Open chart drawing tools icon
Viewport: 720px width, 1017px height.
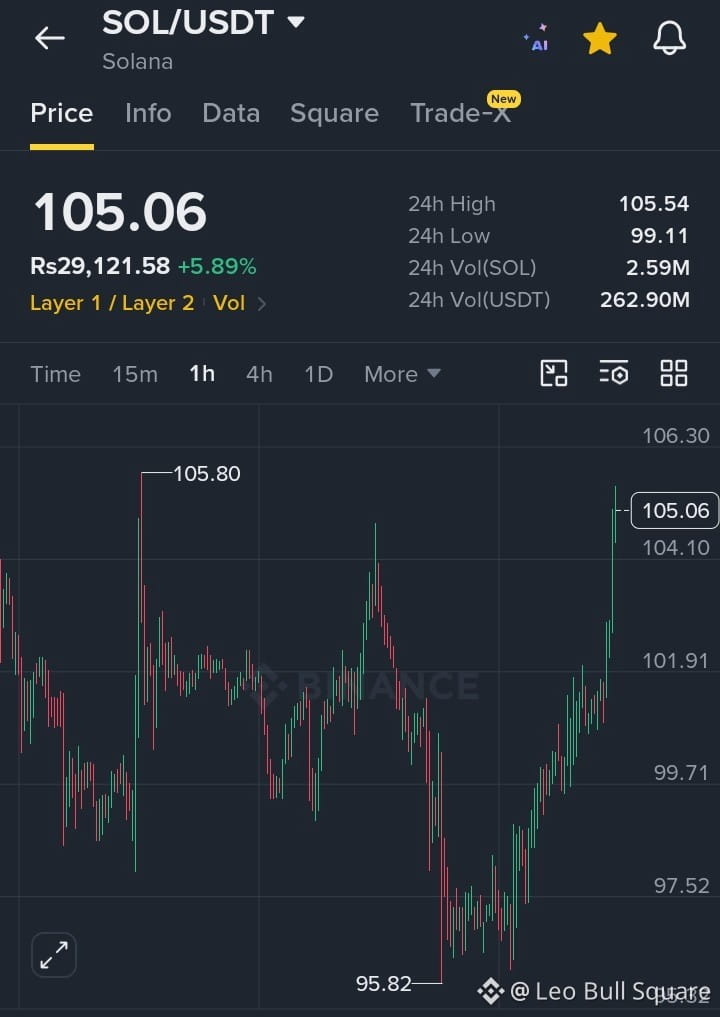tap(554, 374)
